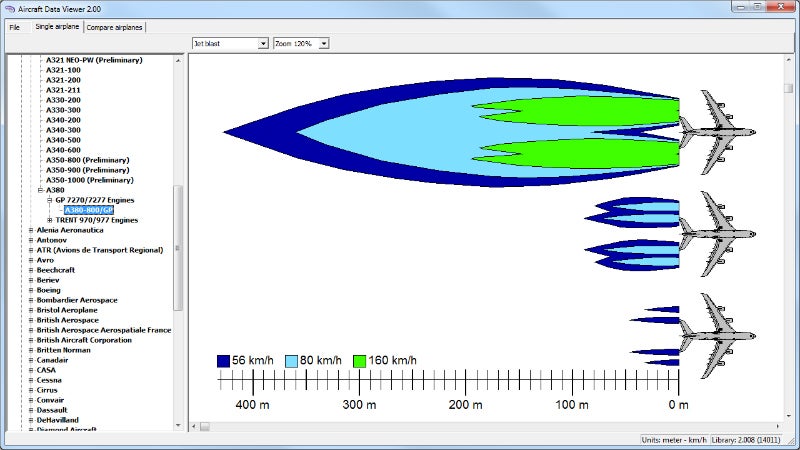The height and width of the screenshot is (450, 800).
Task: Expand the Boeing manufacturer node
Action: tap(31, 290)
